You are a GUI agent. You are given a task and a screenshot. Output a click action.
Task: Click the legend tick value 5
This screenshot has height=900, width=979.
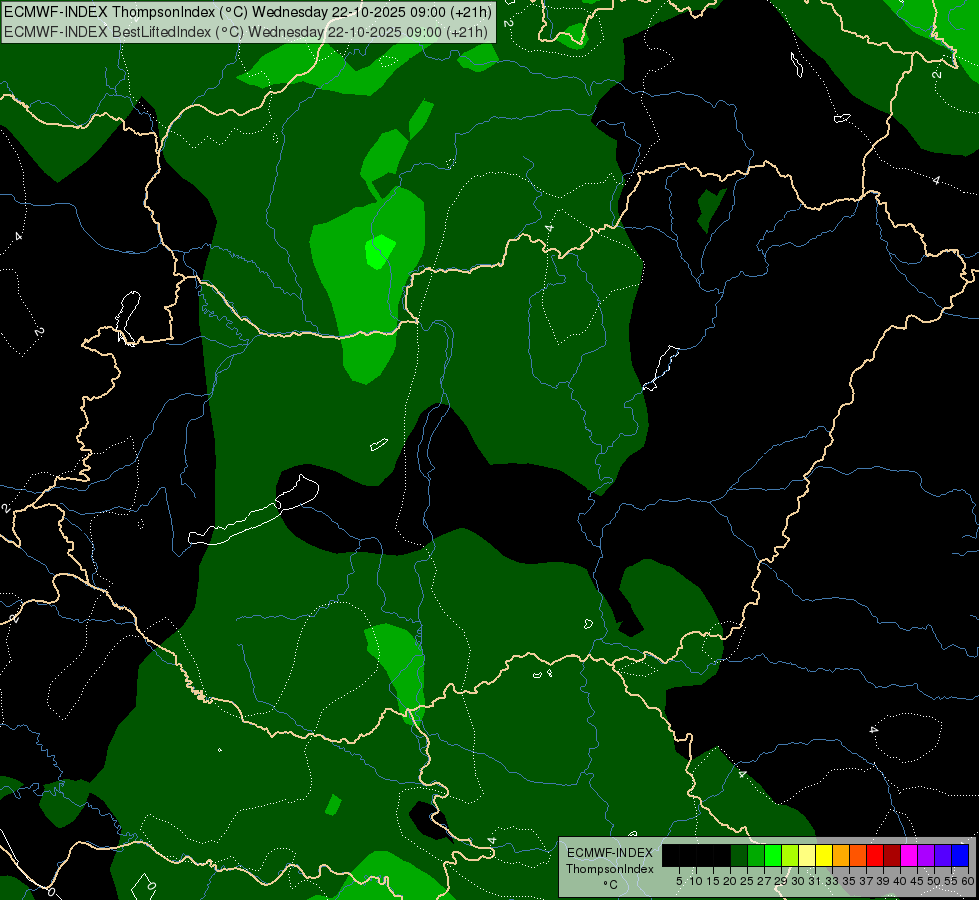[679, 881]
